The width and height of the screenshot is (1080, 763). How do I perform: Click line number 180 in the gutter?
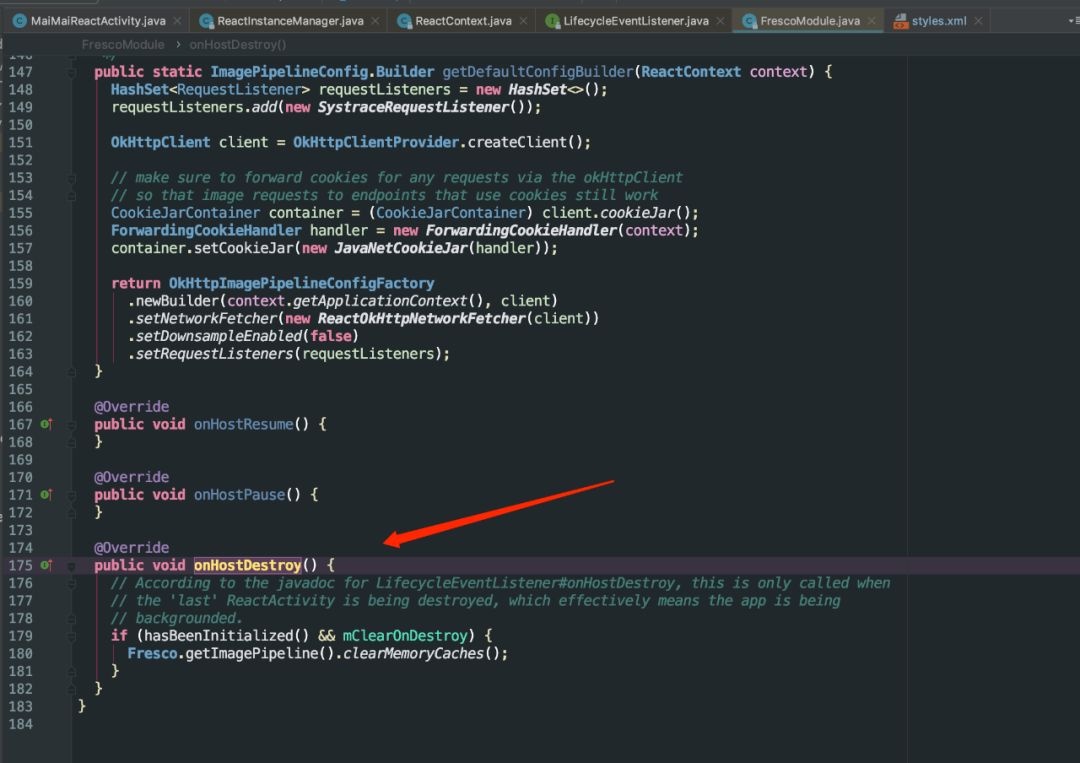click(21, 654)
